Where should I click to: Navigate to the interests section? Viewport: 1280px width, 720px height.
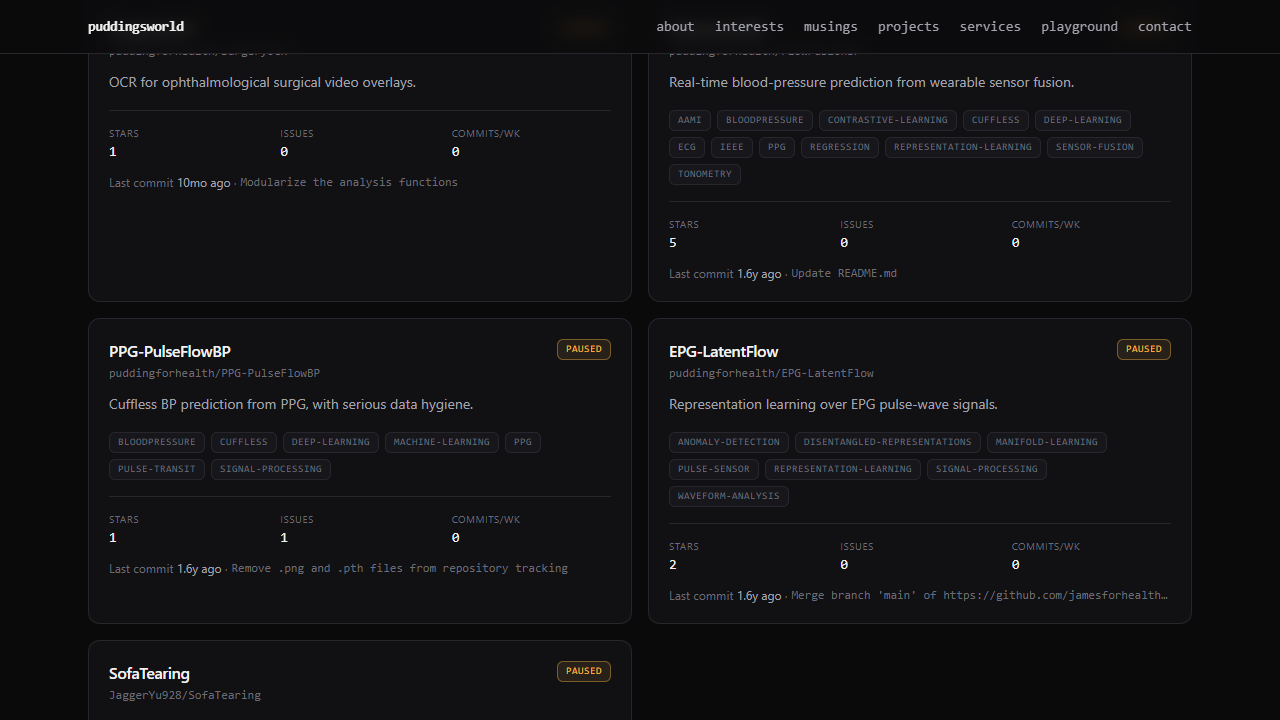(749, 27)
